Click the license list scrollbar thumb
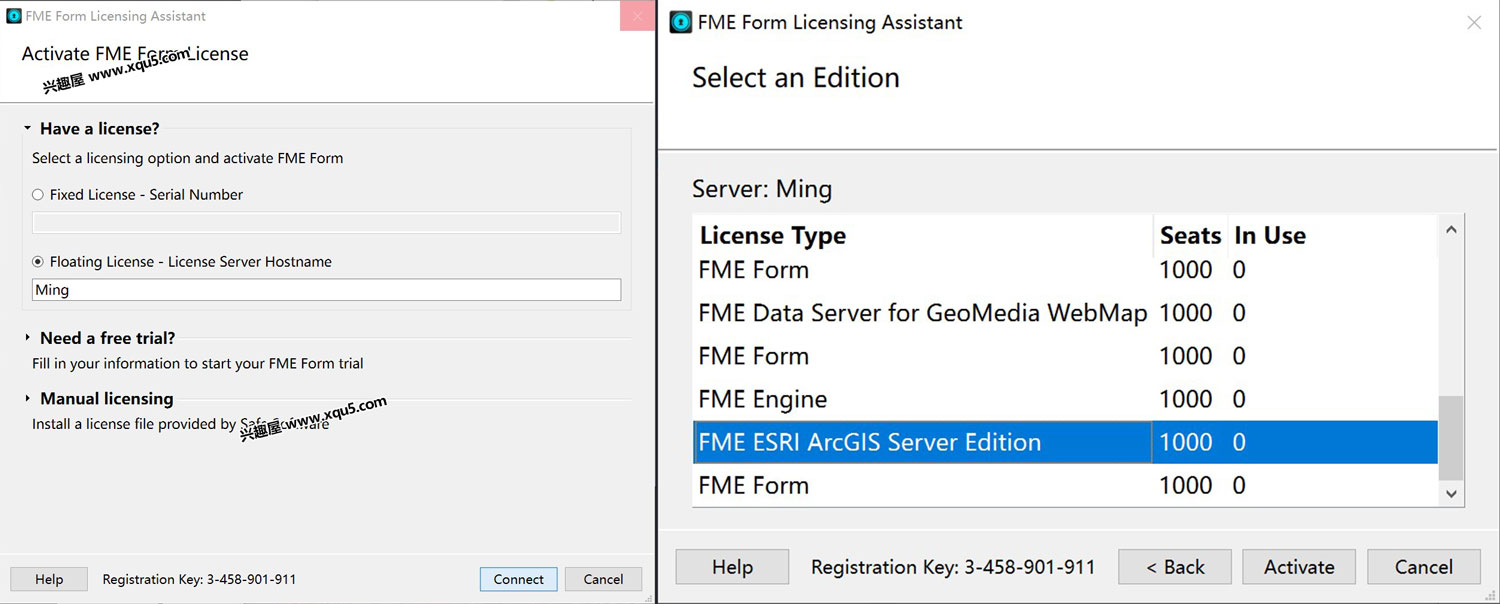1500x604 pixels. (1451, 437)
